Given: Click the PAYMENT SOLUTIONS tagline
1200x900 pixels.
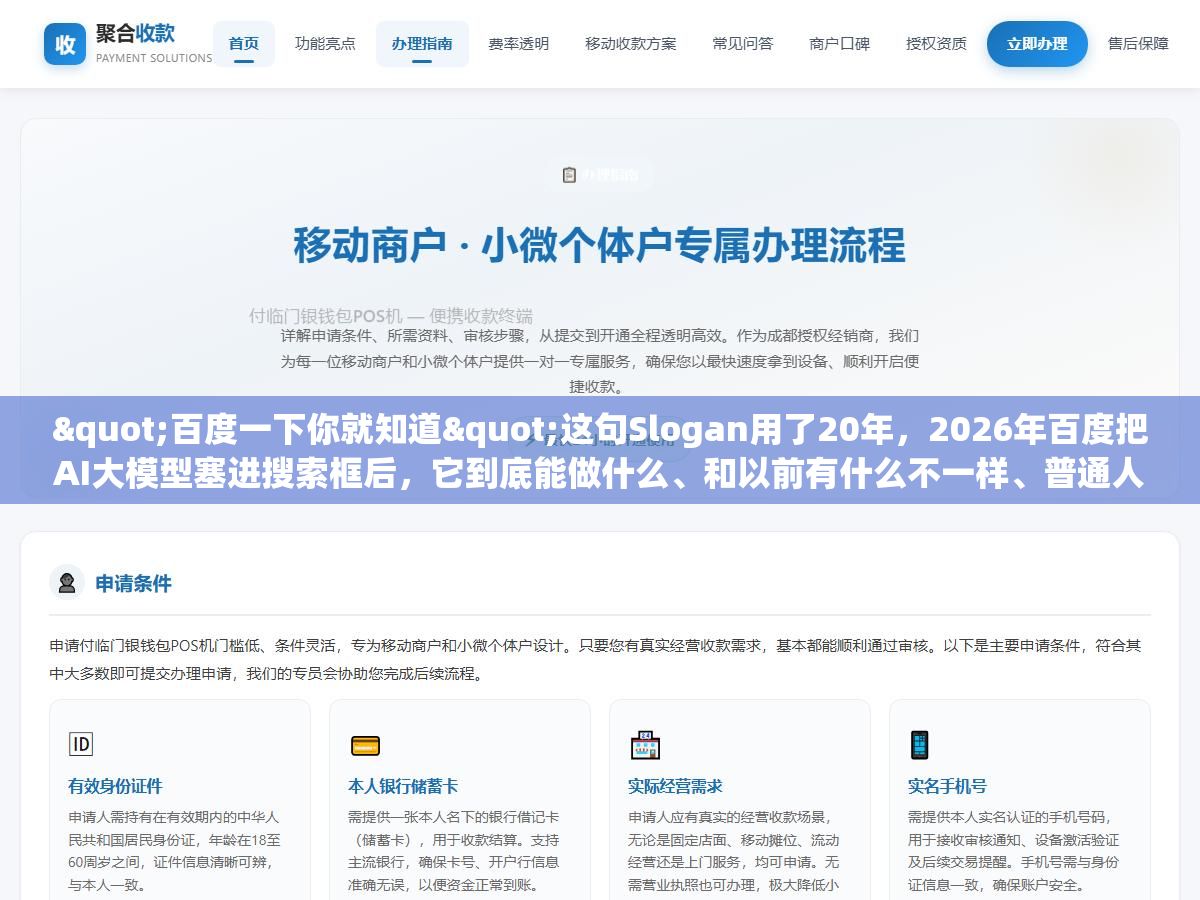Looking at the screenshot, I should click(154, 58).
